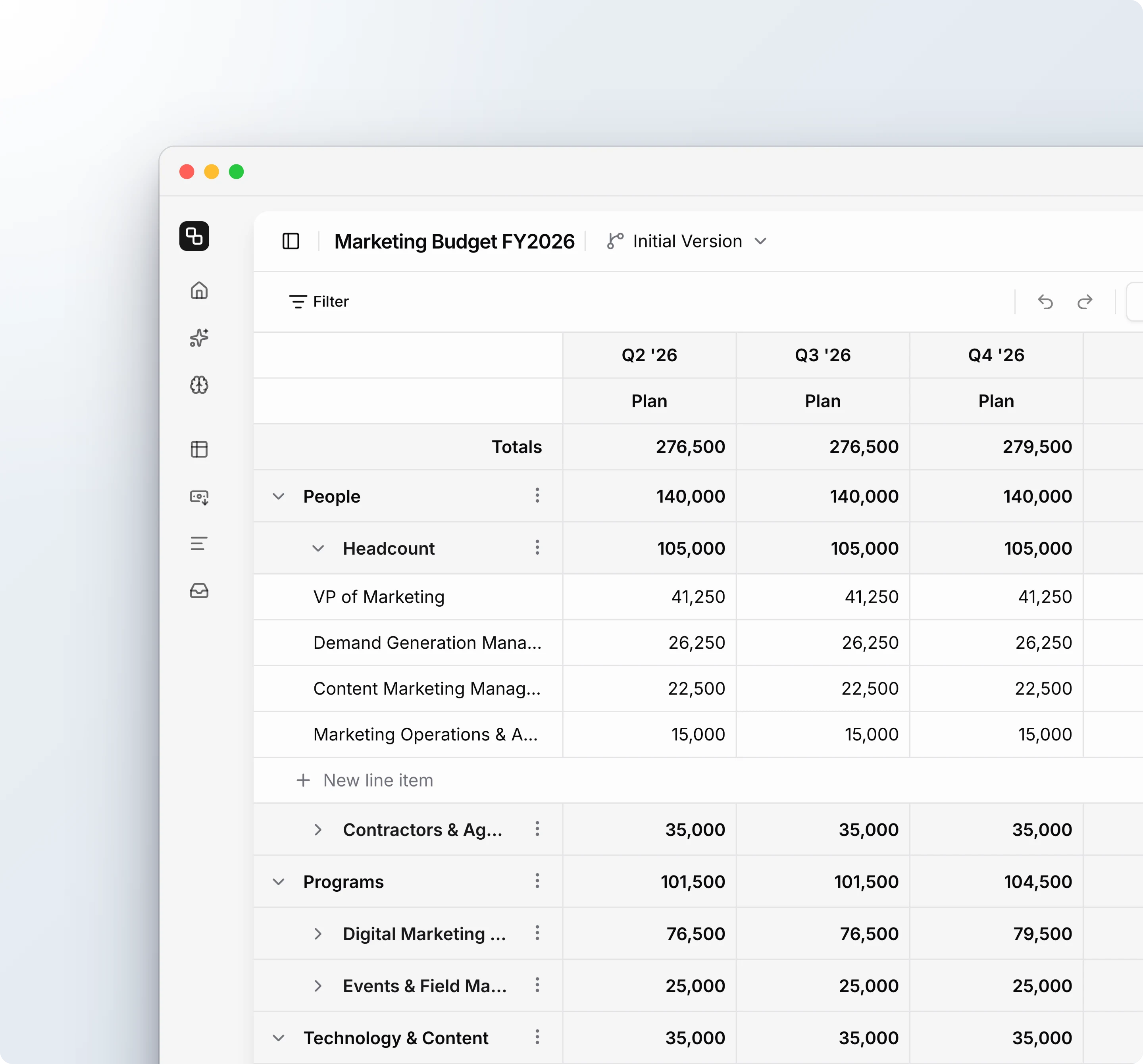
Task: Open the AI sparkles icon in sidebar
Action: click(199, 337)
